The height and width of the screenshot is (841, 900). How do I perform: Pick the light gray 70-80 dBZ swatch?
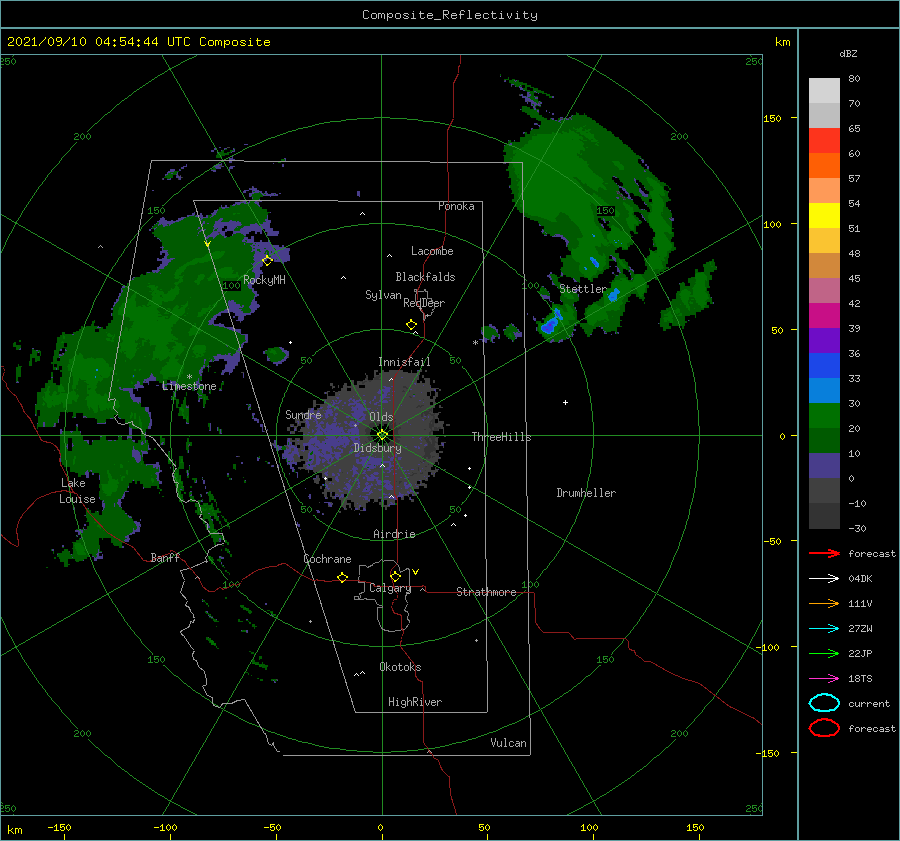[x=824, y=91]
